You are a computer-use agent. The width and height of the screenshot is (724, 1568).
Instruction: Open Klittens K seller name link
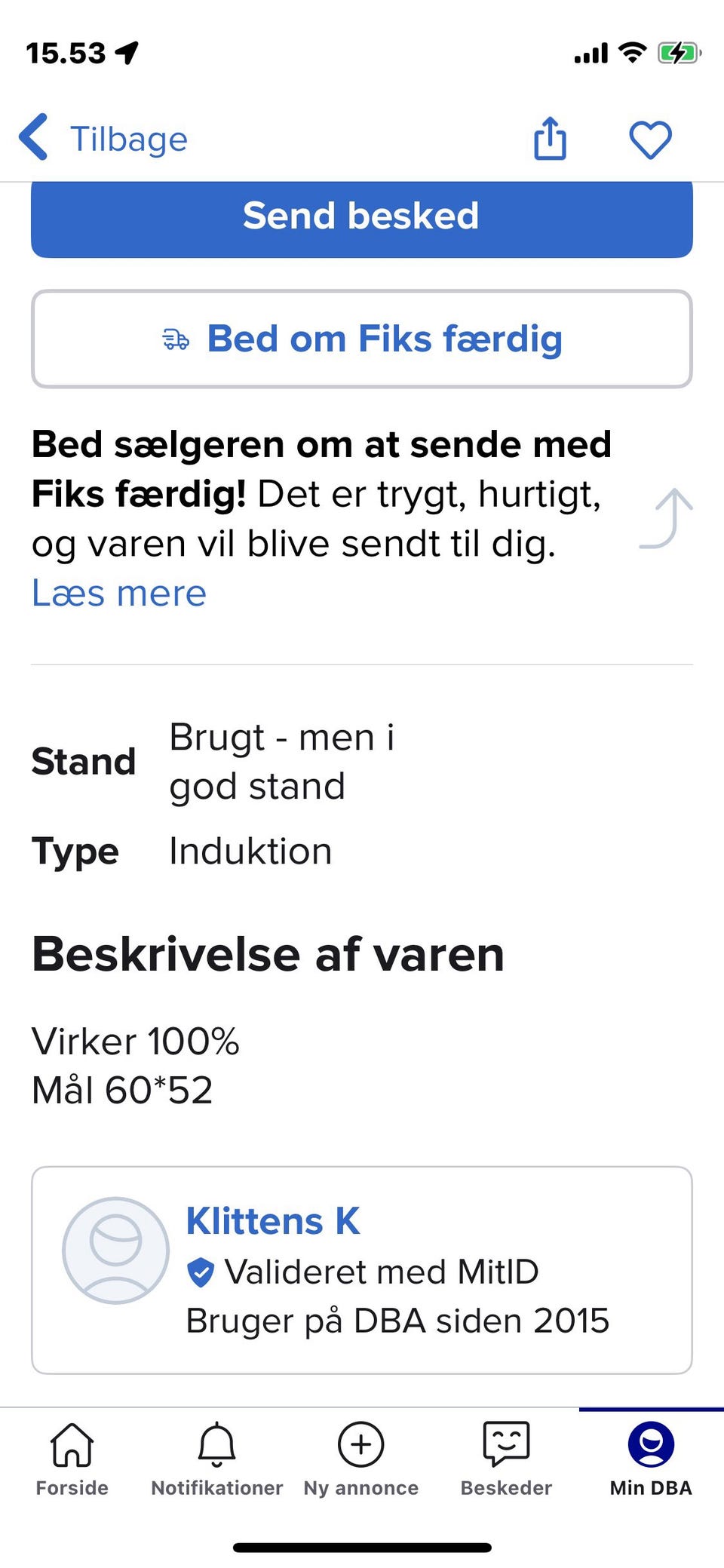[x=273, y=1221]
